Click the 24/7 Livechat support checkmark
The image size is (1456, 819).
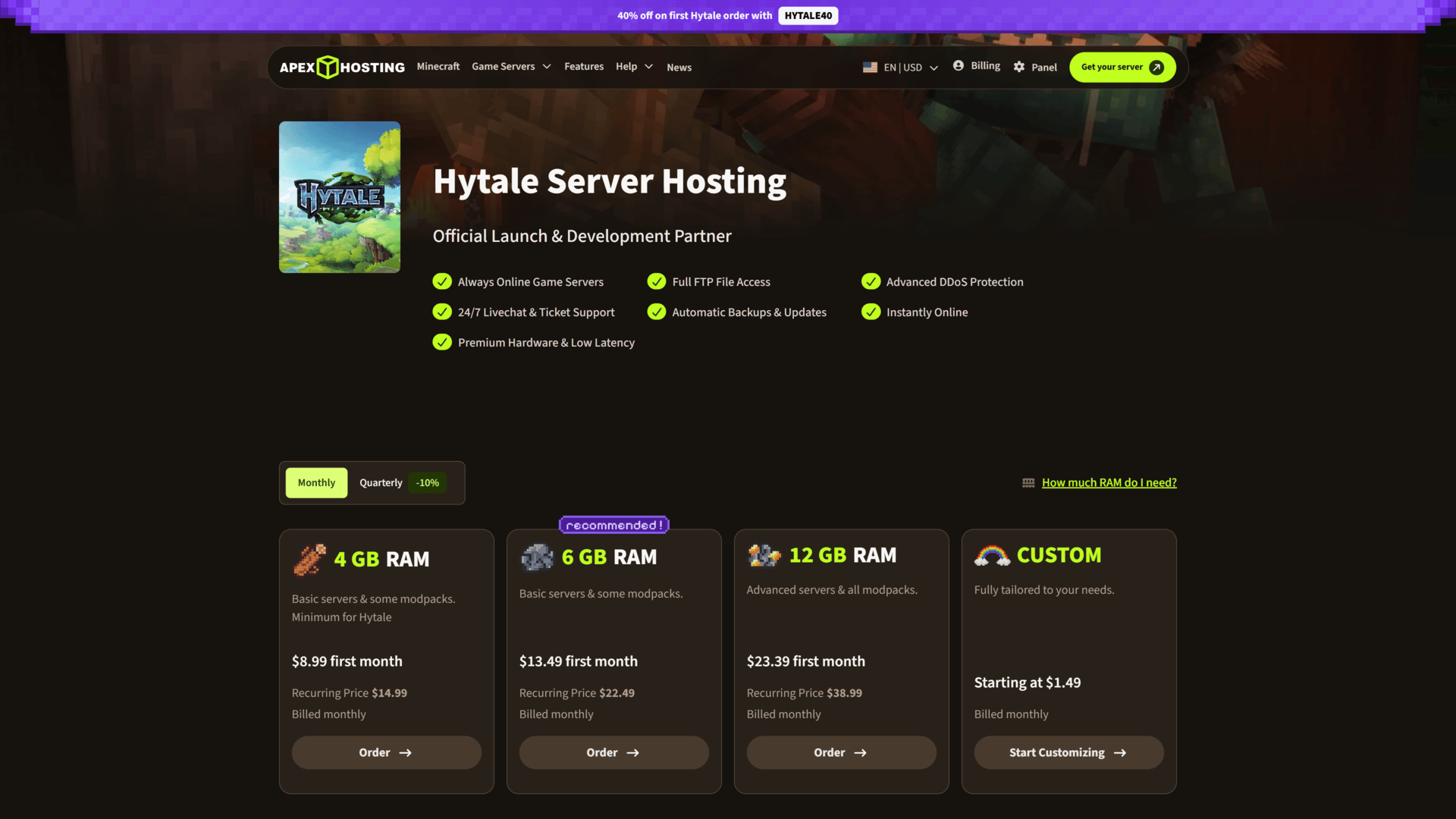(x=442, y=312)
